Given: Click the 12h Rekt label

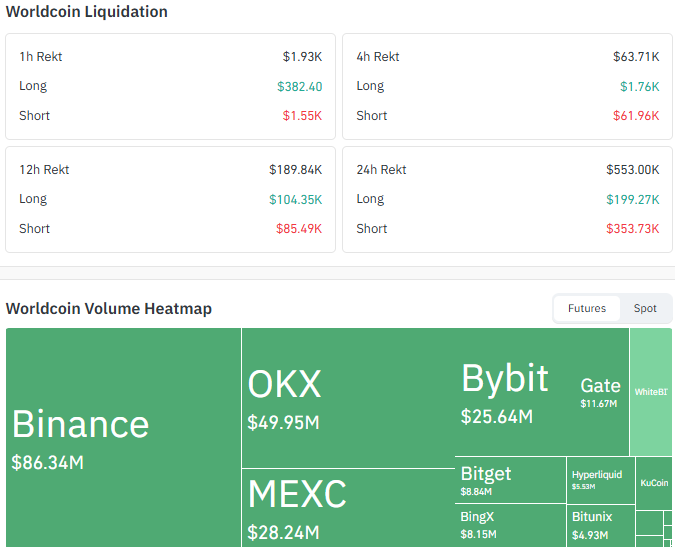Looking at the screenshot, I should [x=44, y=170].
